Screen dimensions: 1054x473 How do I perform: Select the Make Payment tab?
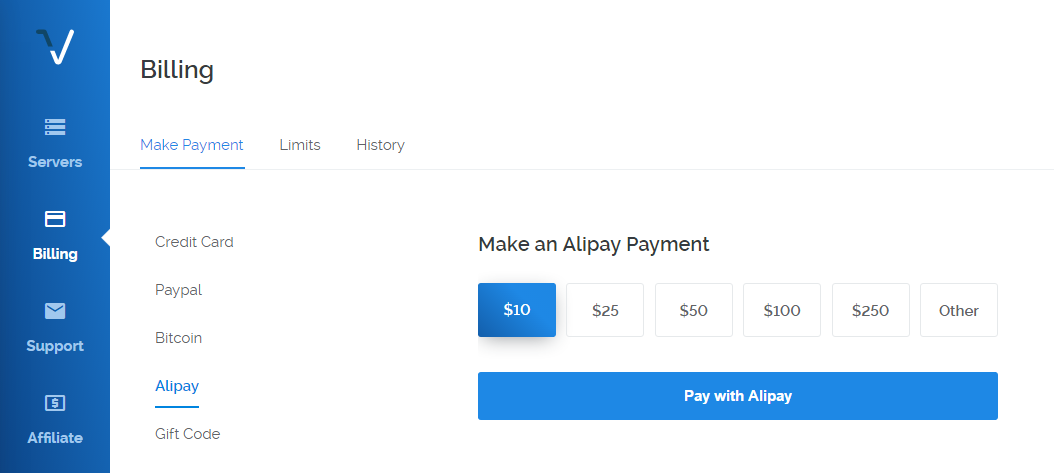192,145
